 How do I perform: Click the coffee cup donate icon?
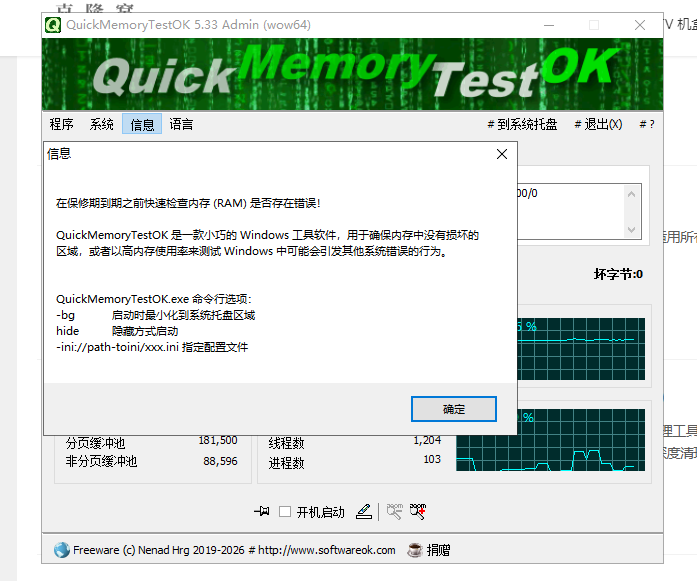click(415, 550)
